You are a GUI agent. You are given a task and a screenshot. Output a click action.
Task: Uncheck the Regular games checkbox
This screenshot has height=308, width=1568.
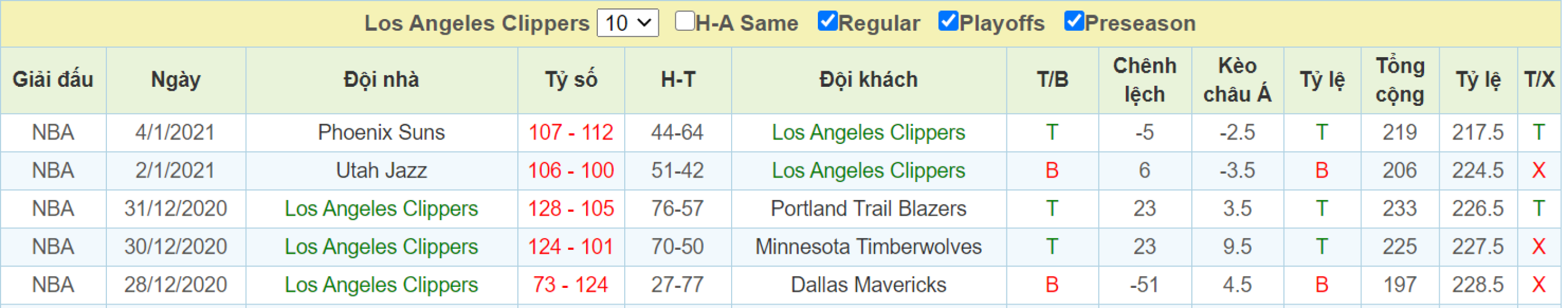827,21
